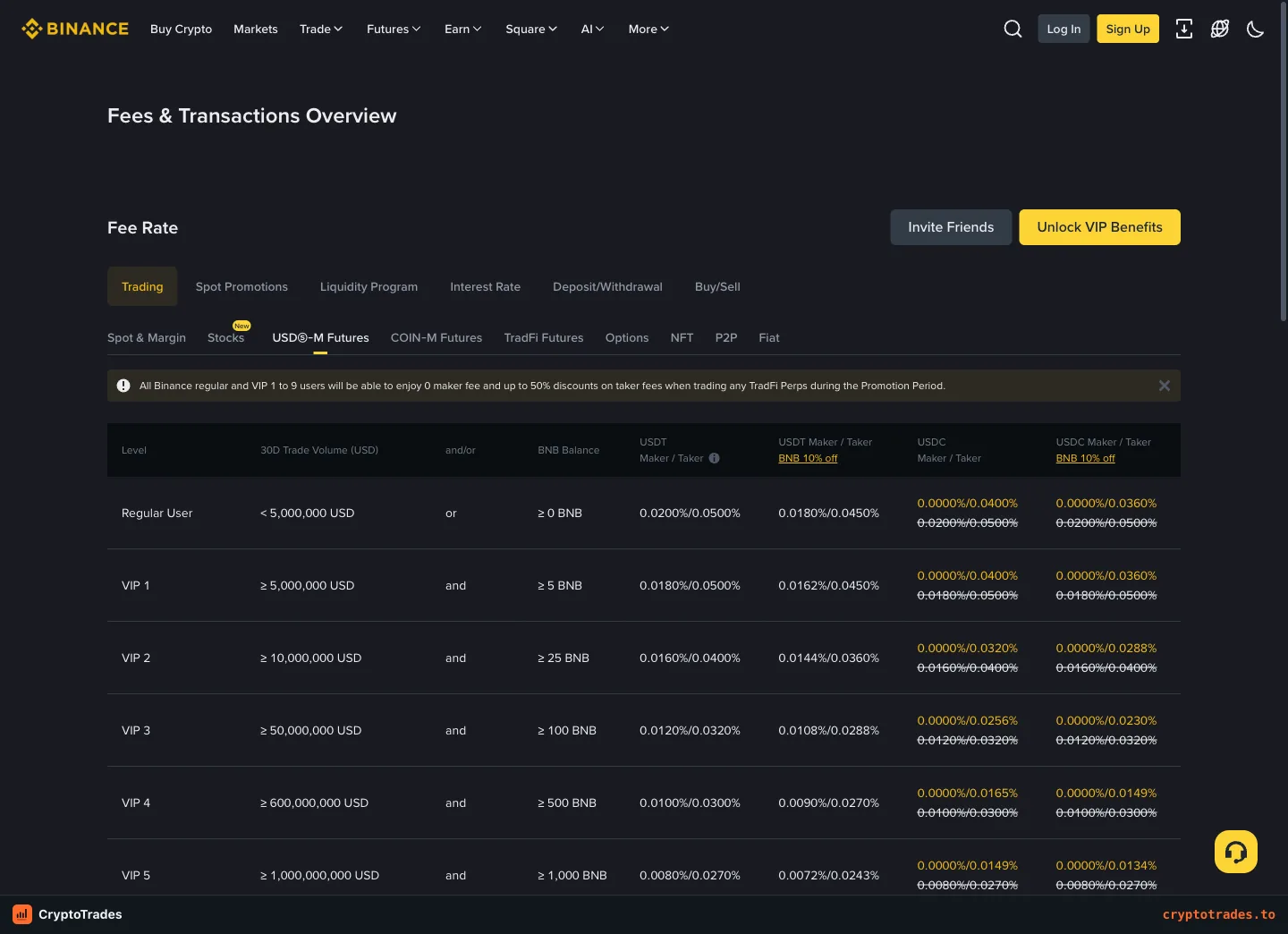
Task: Click '≥ 50,000,000 USD' volume cell
Action: tap(311, 730)
